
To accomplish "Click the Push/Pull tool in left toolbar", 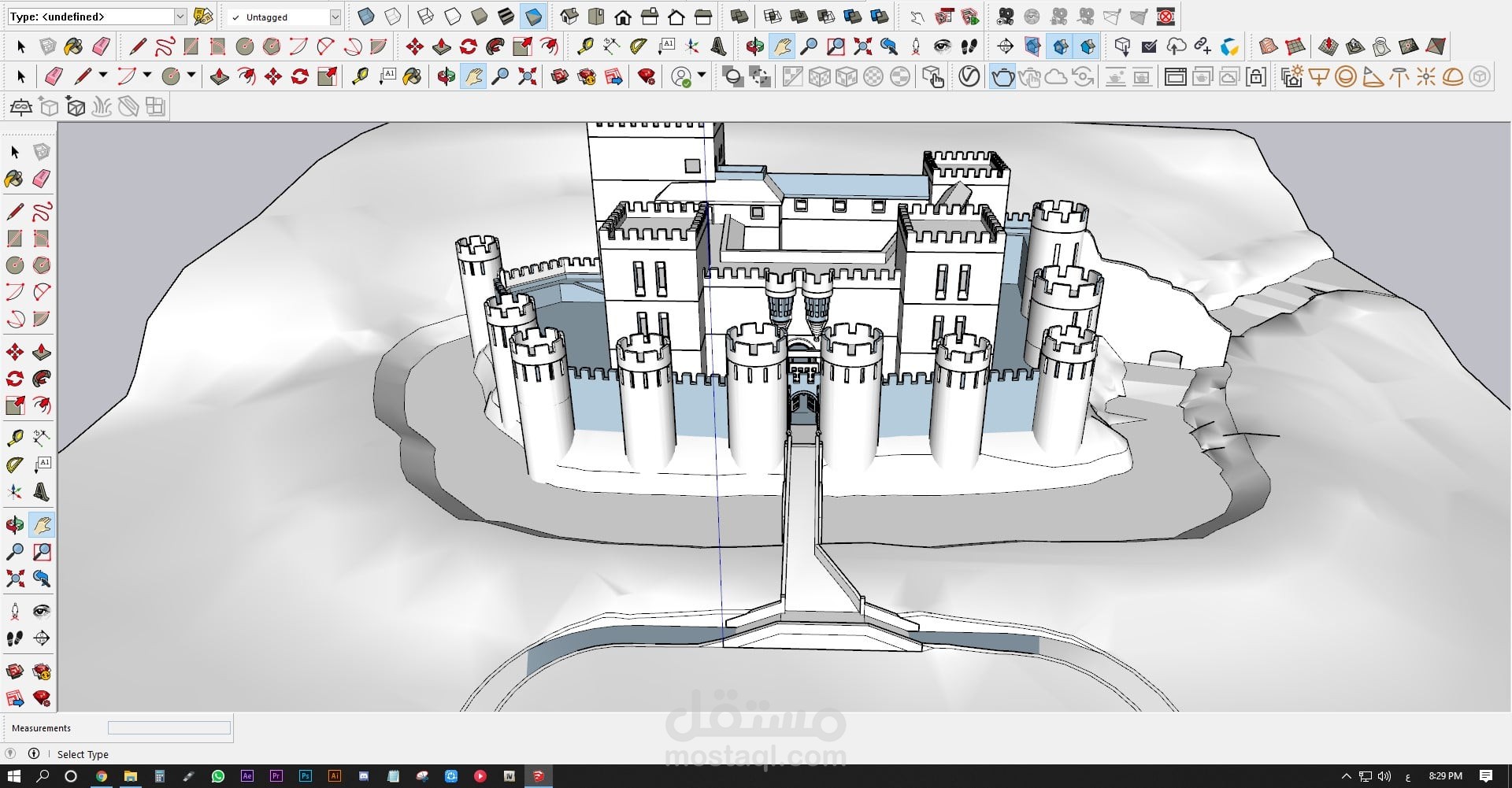I will tap(42, 352).
